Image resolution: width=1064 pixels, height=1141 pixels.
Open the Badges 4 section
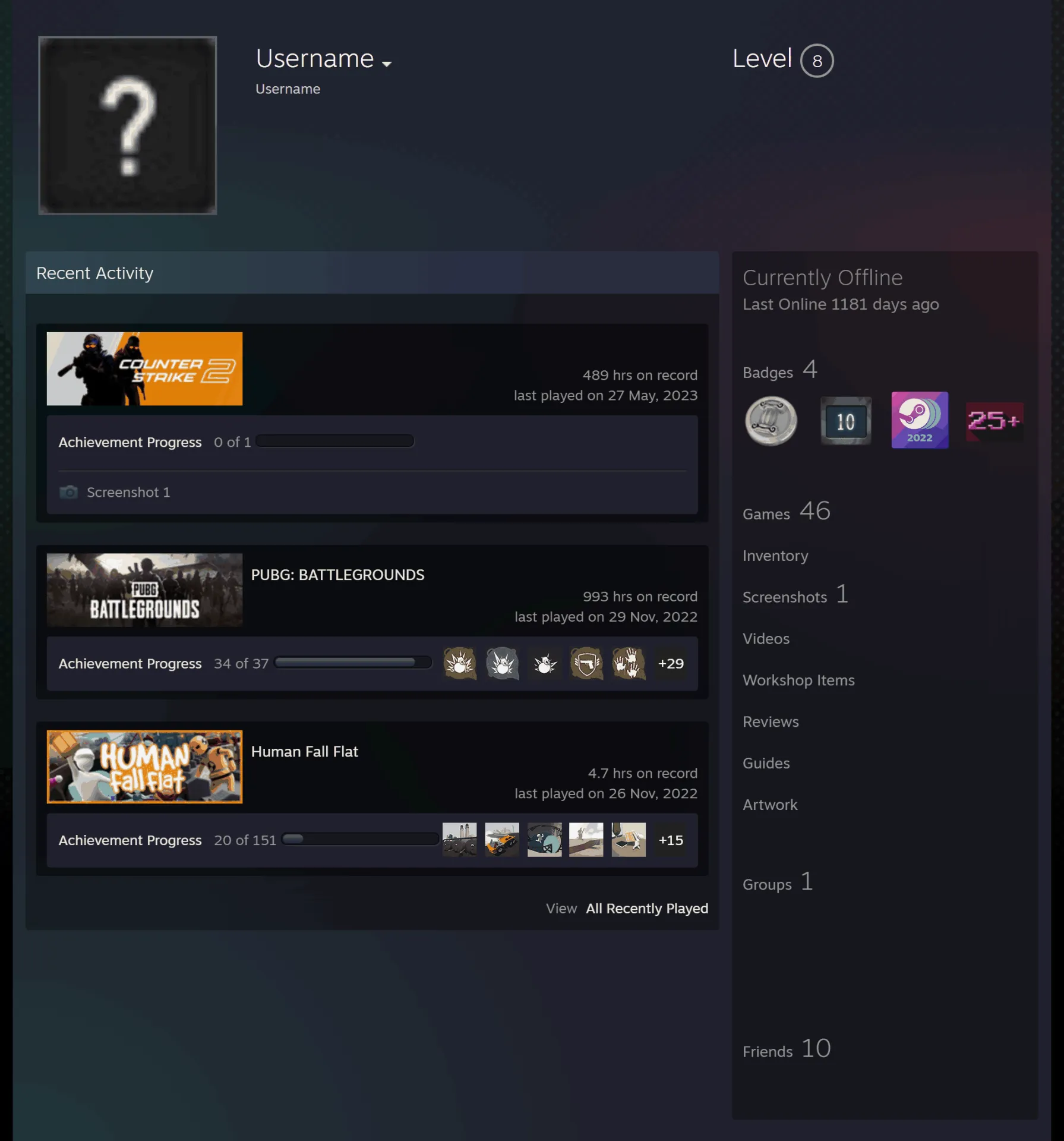[780, 370]
